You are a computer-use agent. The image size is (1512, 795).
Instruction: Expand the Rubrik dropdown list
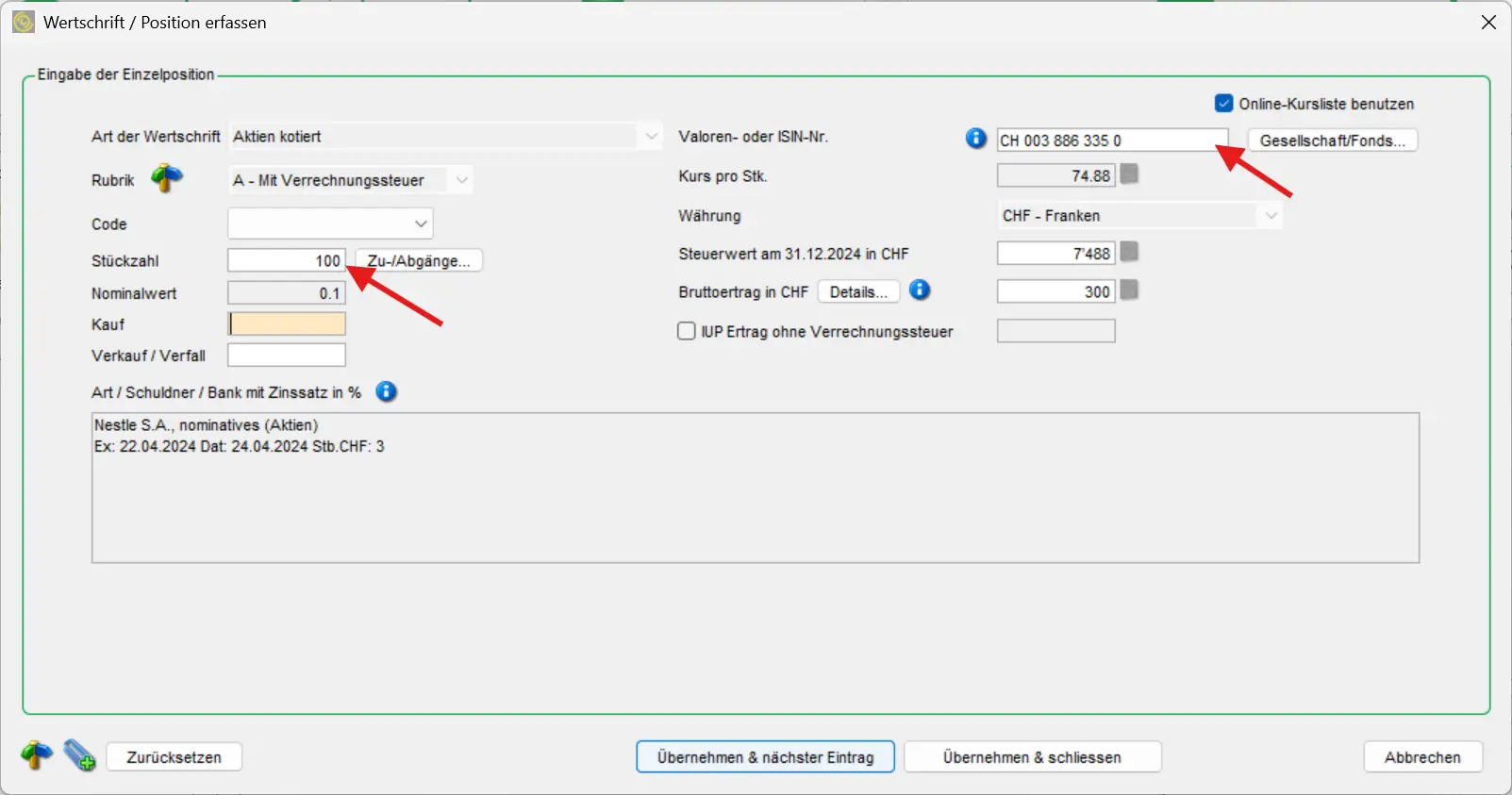461,180
